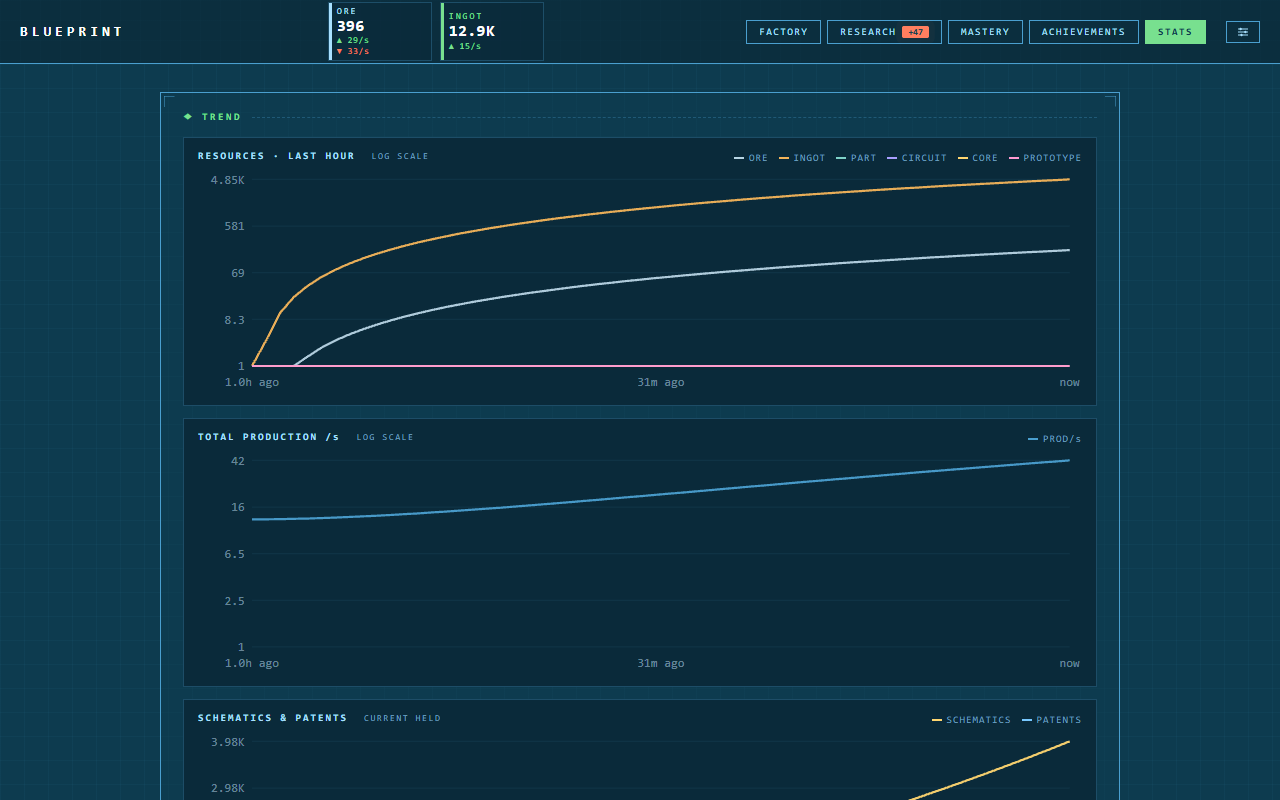This screenshot has height=800, width=1280.
Task: Click the Ore resource counter
Action: point(381,31)
